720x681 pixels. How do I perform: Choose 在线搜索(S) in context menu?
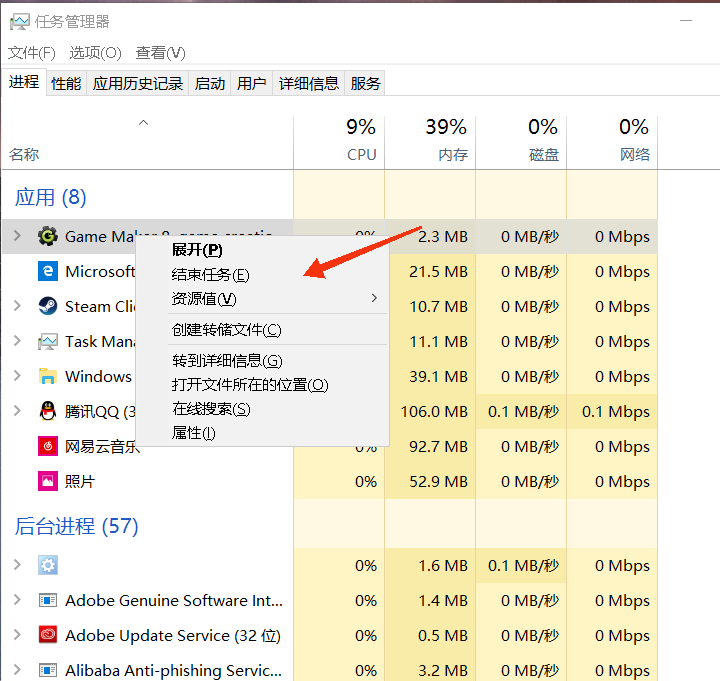(x=263, y=409)
